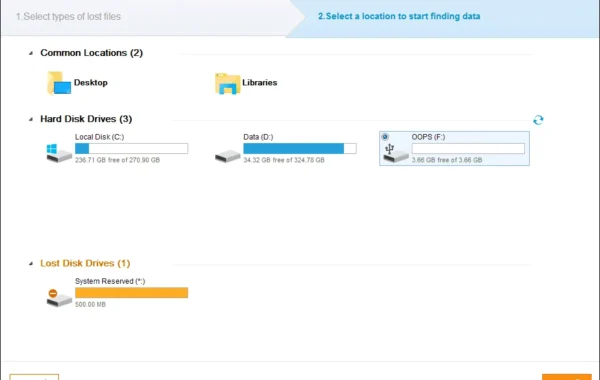Click the free space text under OOPS (F:)
The image size is (600, 380).
447,160
